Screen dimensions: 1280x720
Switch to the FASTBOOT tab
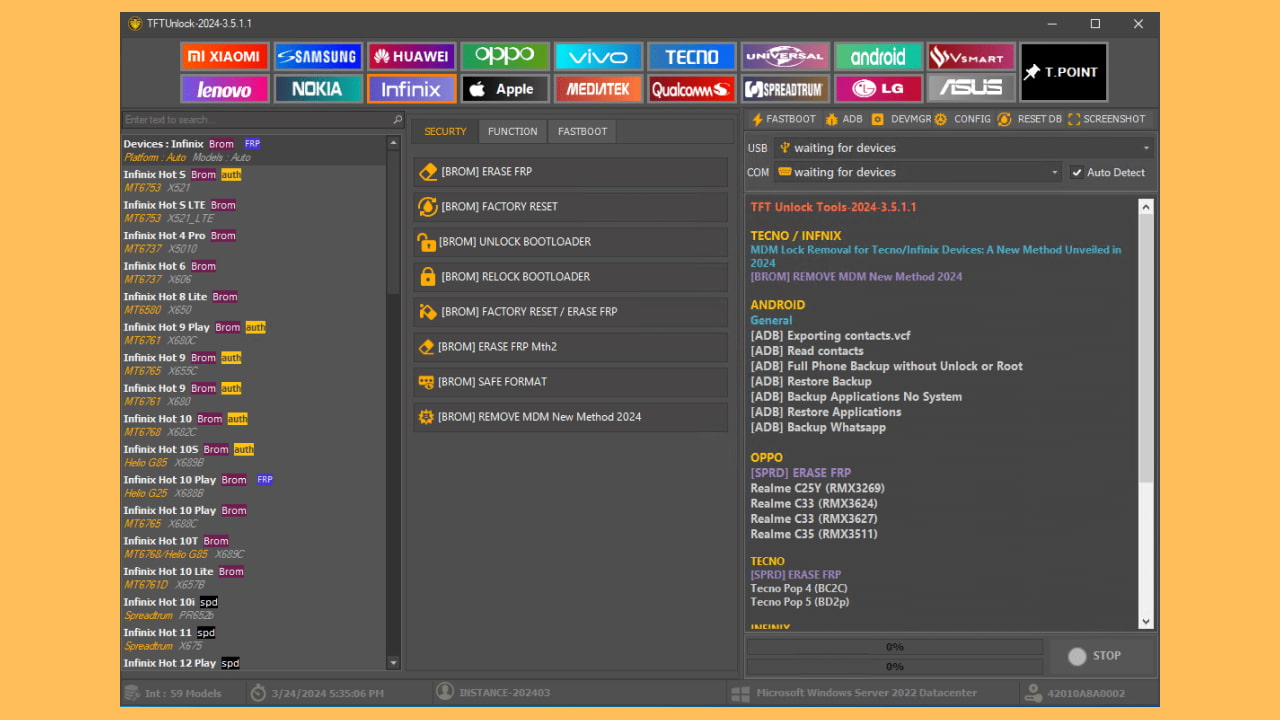point(582,131)
